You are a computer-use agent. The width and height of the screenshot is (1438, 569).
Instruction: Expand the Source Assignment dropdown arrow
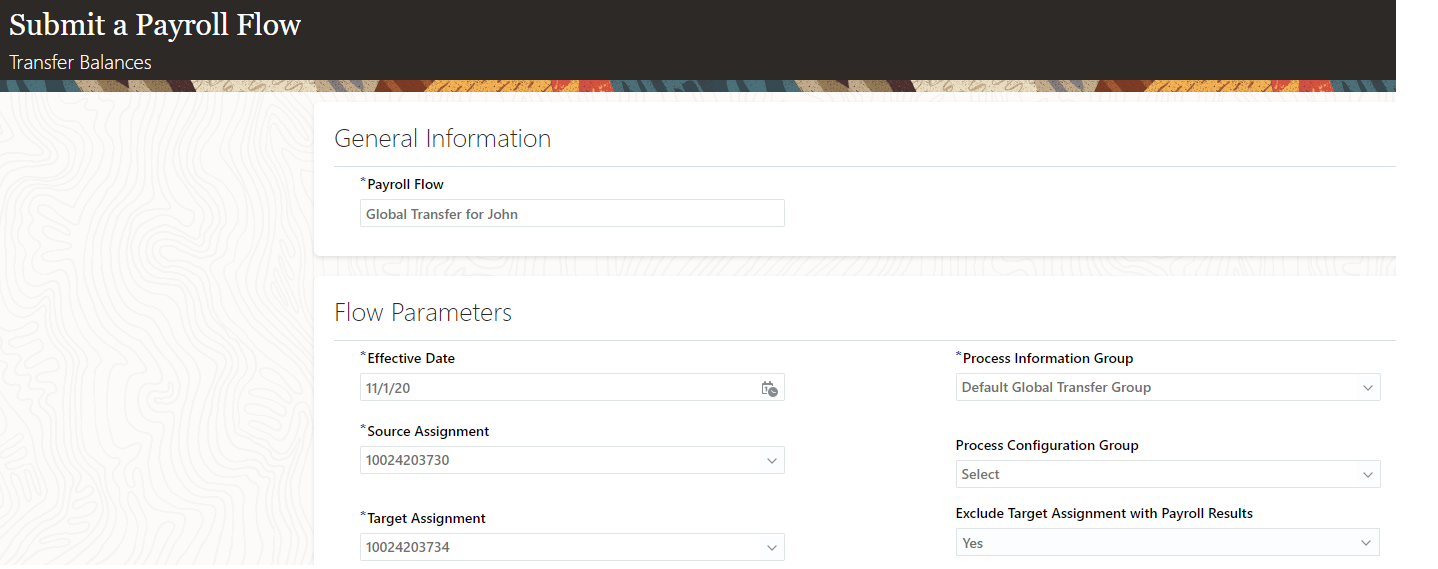(771, 461)
